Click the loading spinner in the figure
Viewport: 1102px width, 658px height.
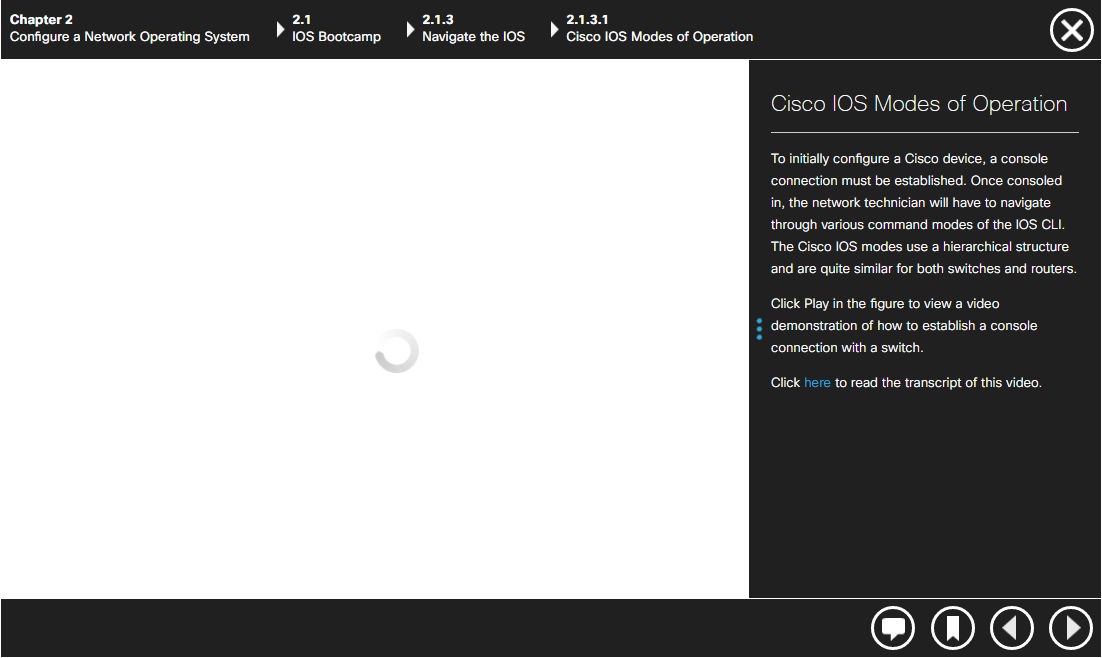tap(397, 351)
